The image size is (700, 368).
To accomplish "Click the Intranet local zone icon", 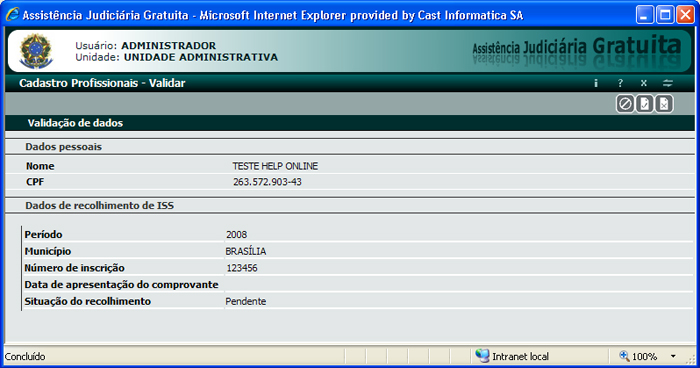I will coord(482,356).
